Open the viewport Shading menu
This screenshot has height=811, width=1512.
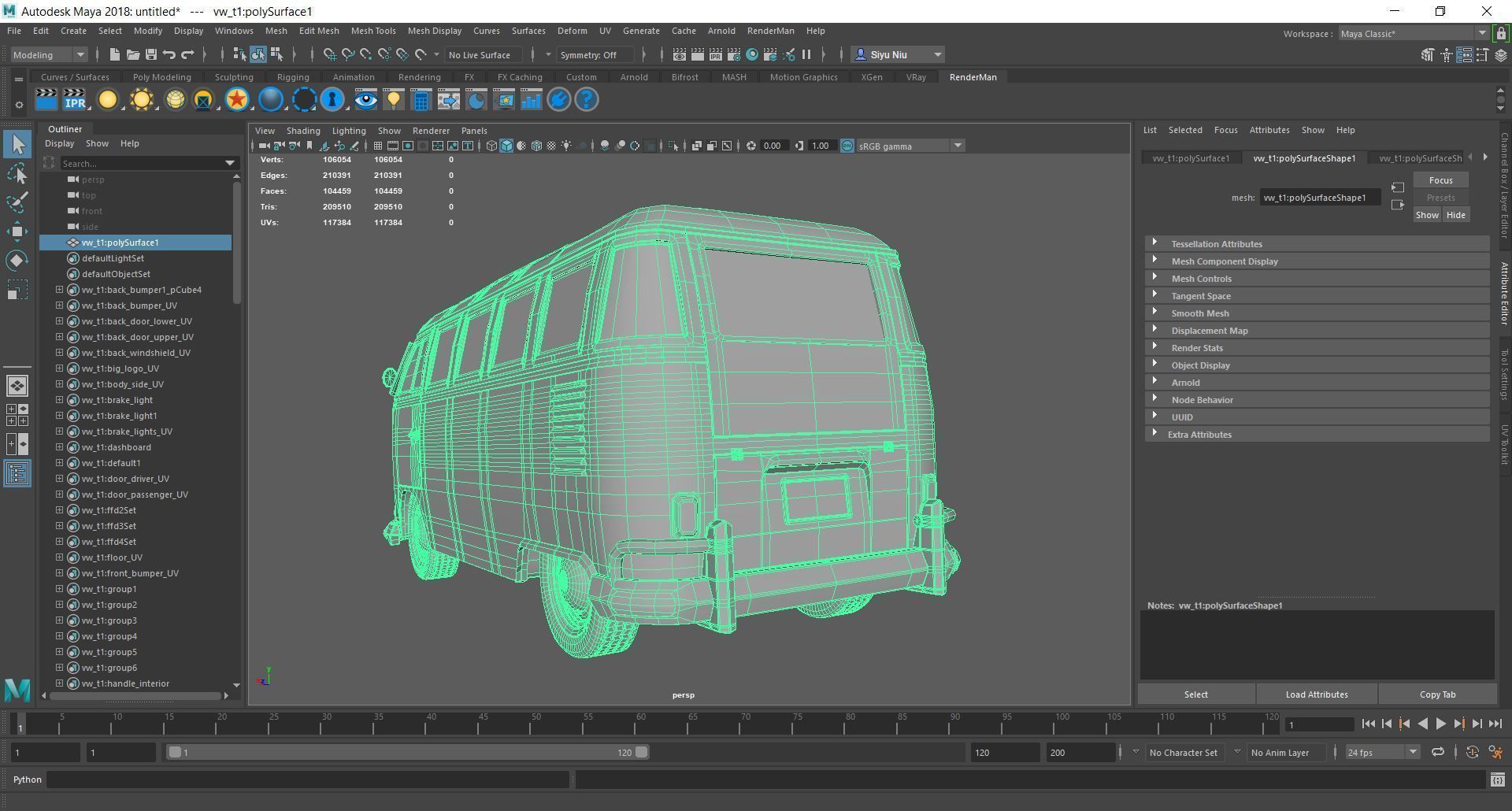tap(303, 131)
